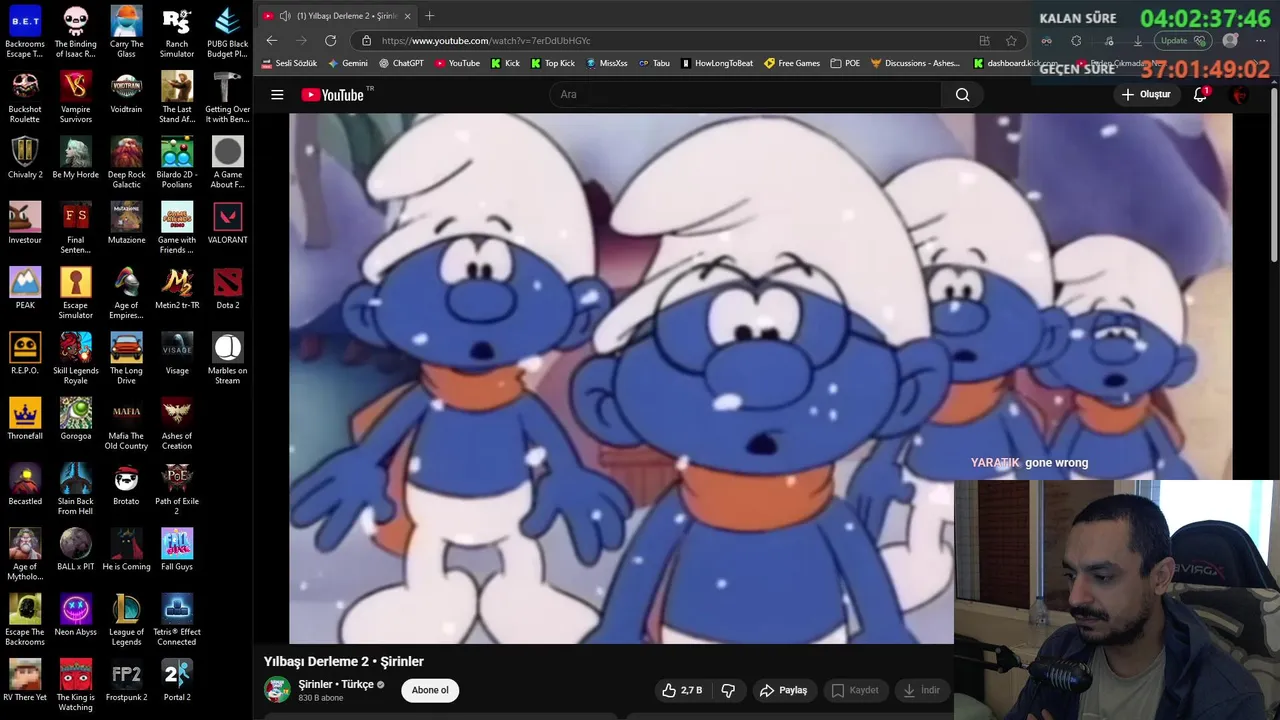Image resolution: width=1280 pixels, height=720 pixels.
Task: Select the Yılbaşı Derleme 2 browser tab
Action: [x=338, y=16]
